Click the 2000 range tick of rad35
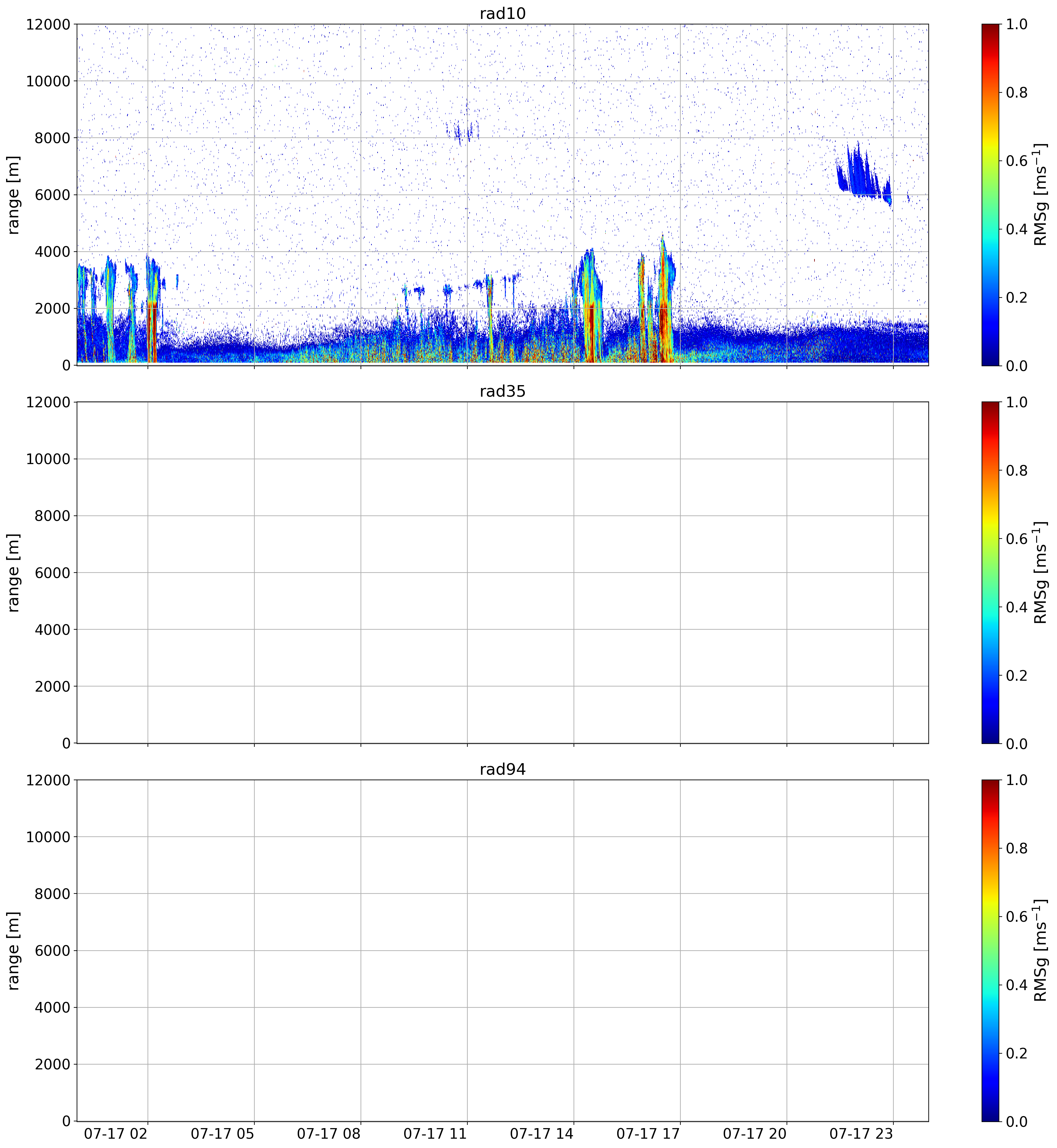Screen dimensions: 1057x1148 pos(53,687)
